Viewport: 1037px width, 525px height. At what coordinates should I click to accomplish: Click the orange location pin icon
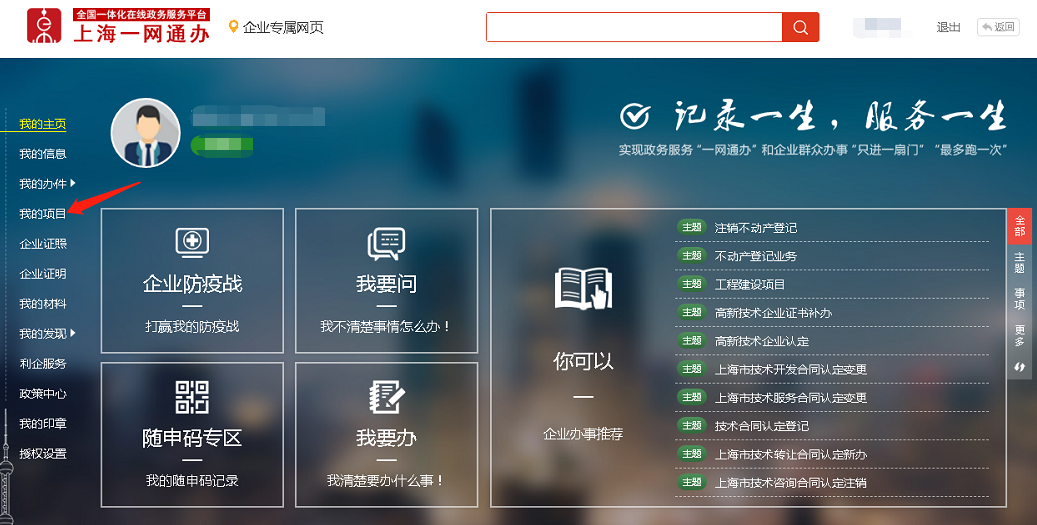point(233,26)
